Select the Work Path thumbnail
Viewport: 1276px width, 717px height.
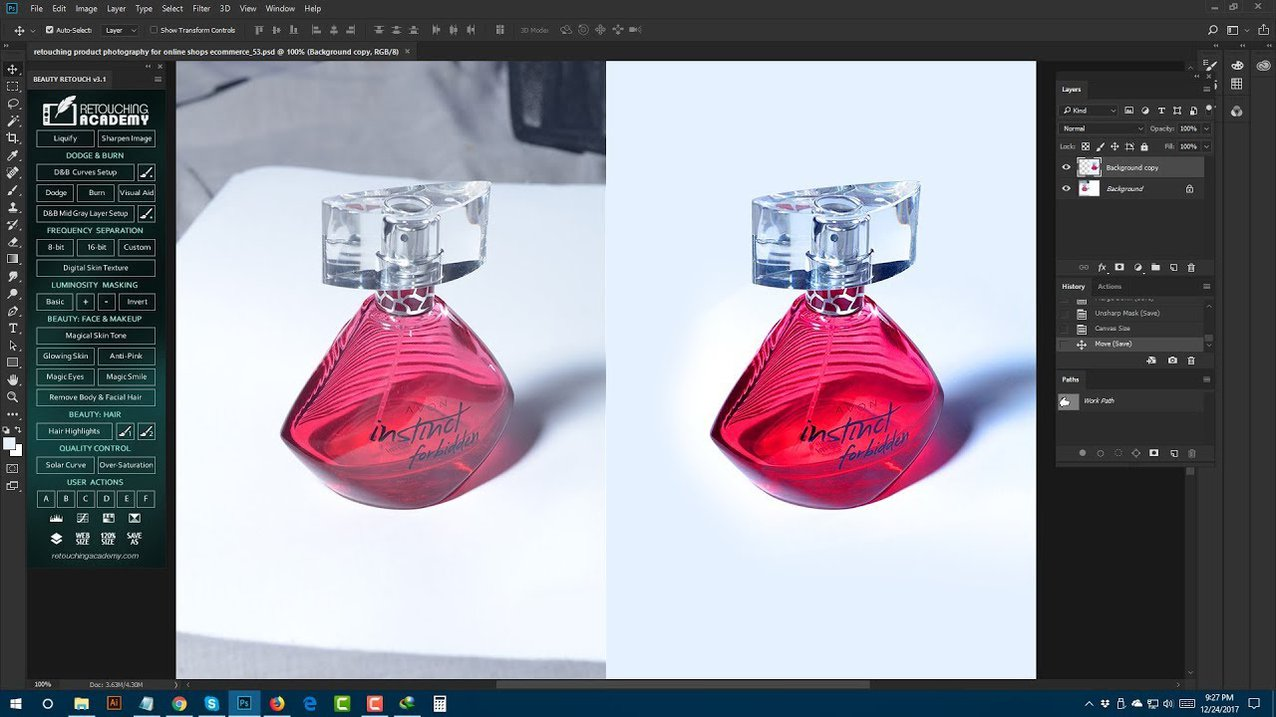click(1068, 401)
